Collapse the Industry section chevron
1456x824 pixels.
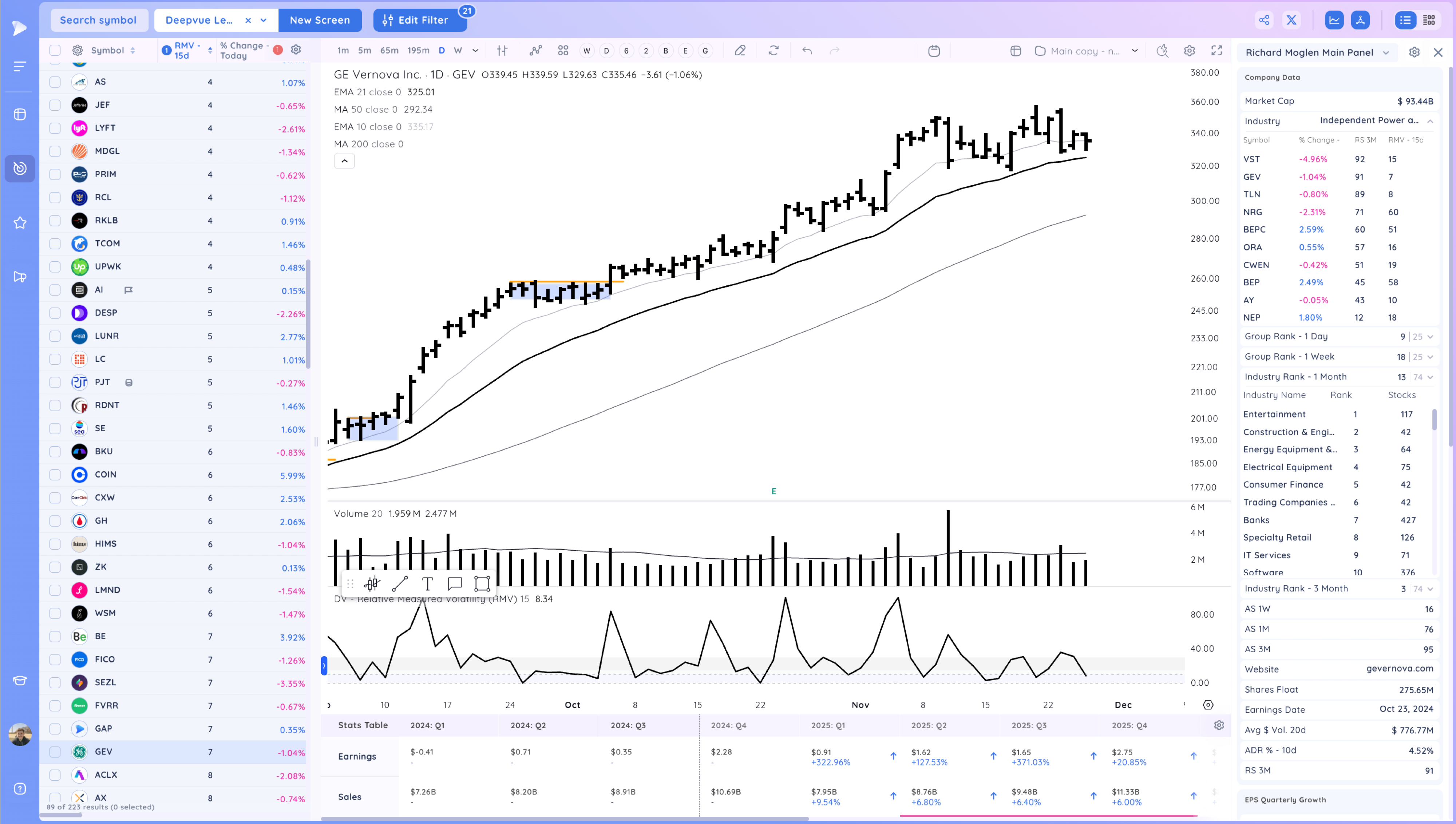click(x=1430, y=121)
